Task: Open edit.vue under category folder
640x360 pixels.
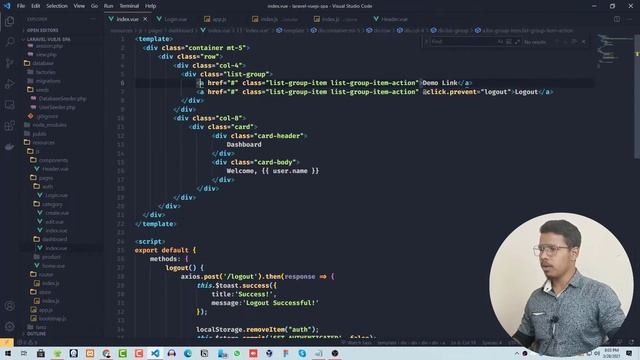Action: (x=54, y=222)
